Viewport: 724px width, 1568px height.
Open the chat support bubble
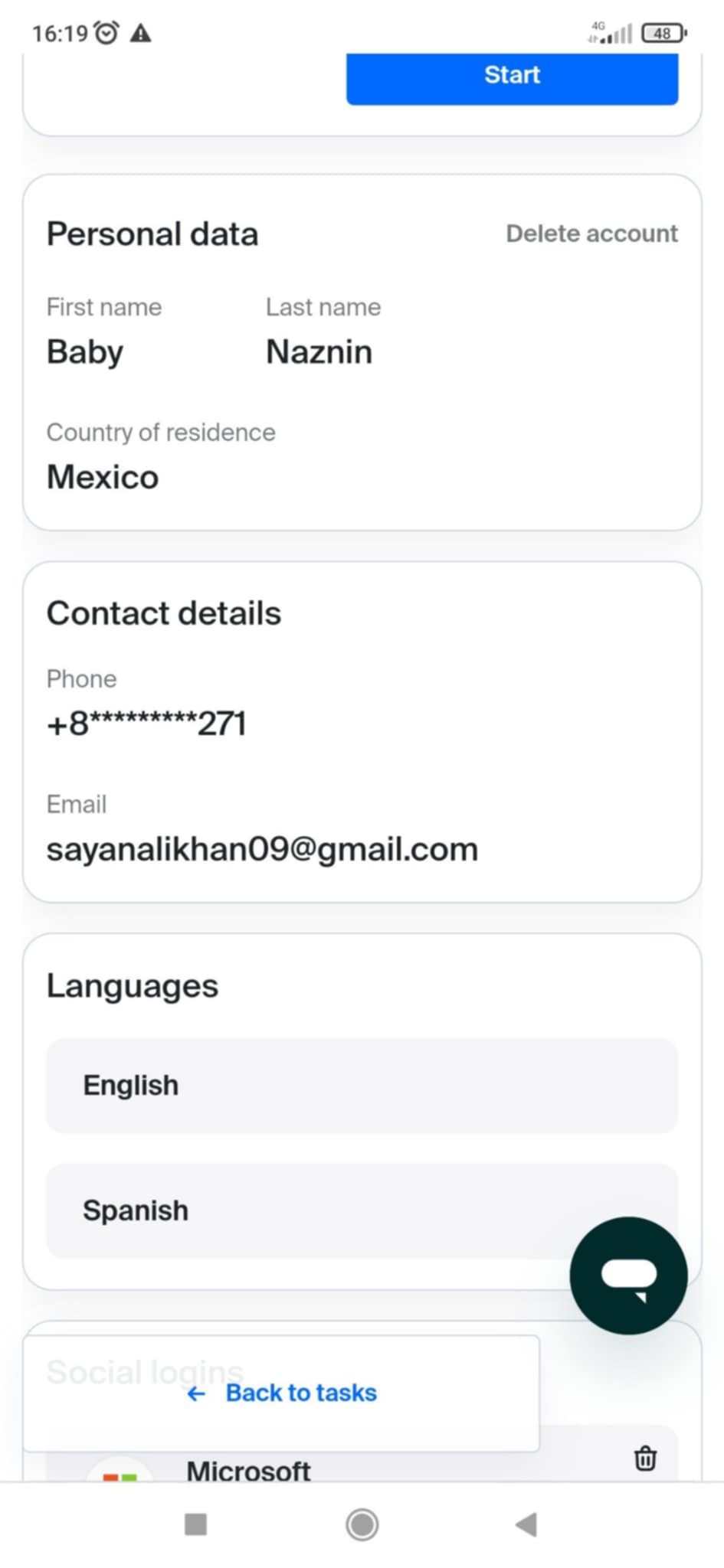[628, 1276]
